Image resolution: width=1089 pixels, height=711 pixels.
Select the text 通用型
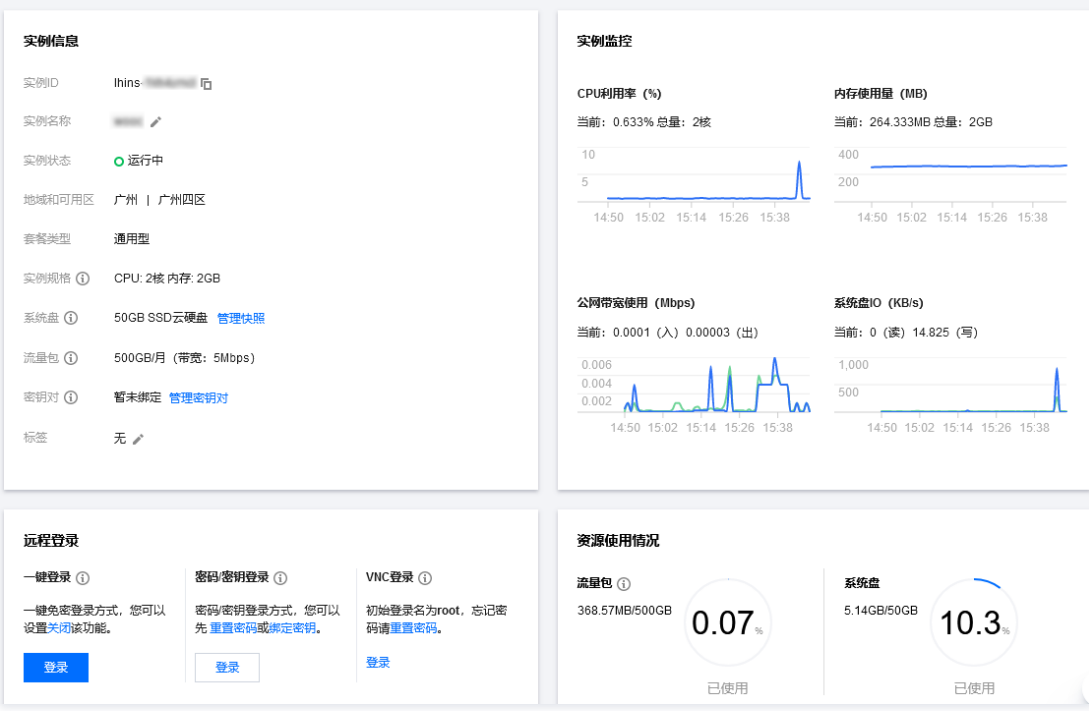point(132,239)
